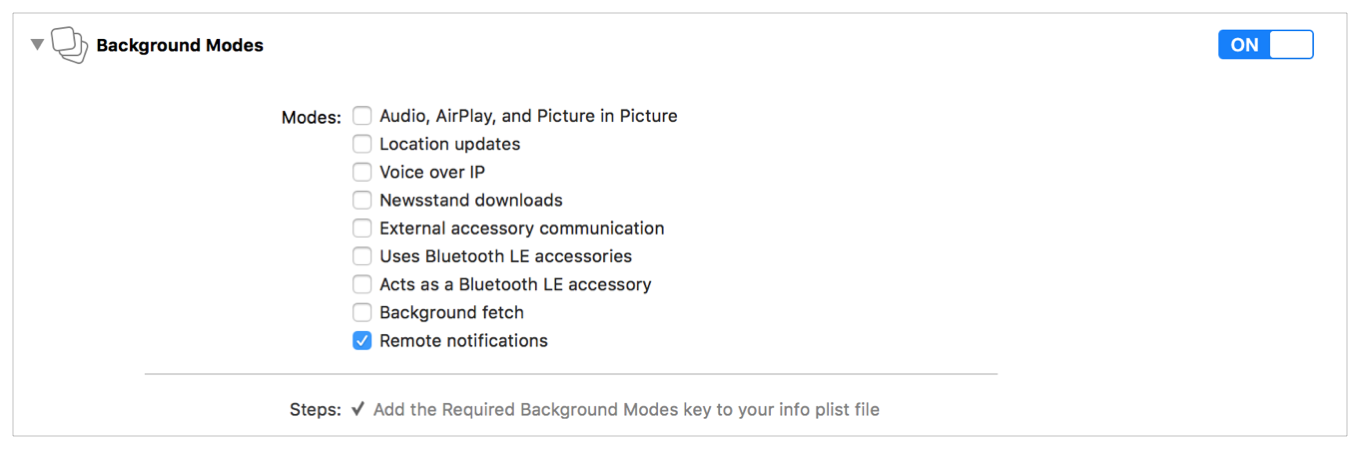
Task: Check the Location updates checkbox
Action: click(362, 144)
